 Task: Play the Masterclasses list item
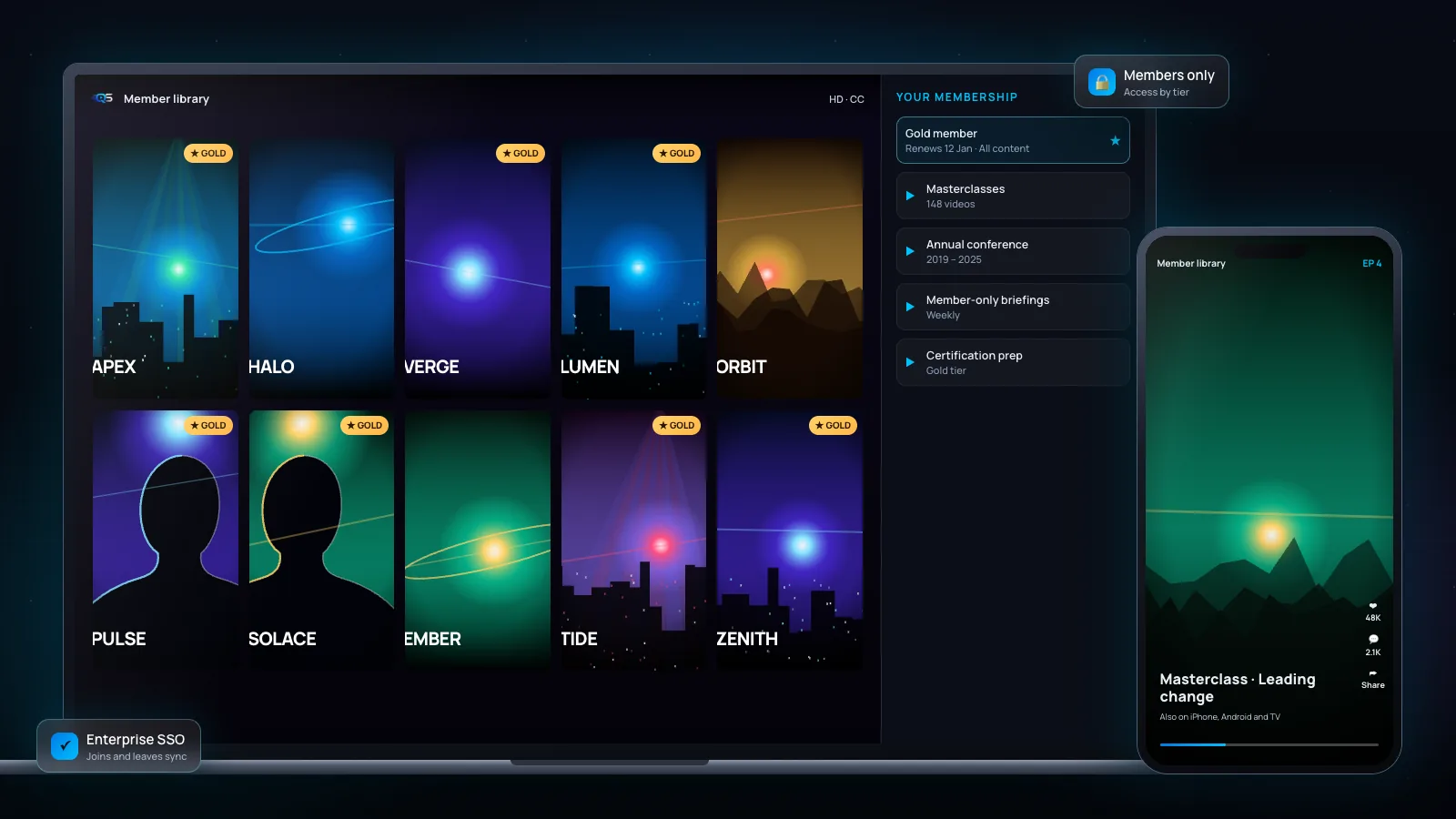tap(1013, 196)
